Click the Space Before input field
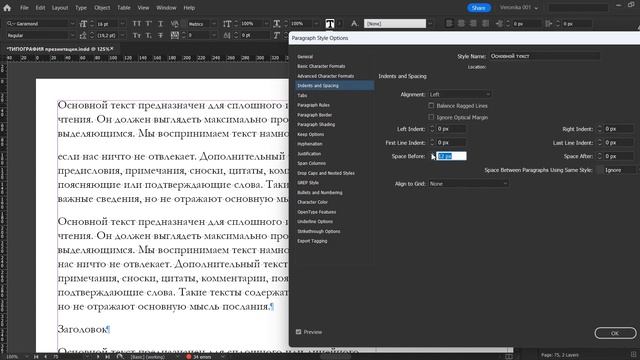The height and width of the screenshot is (360, 640). click(451, 156)
